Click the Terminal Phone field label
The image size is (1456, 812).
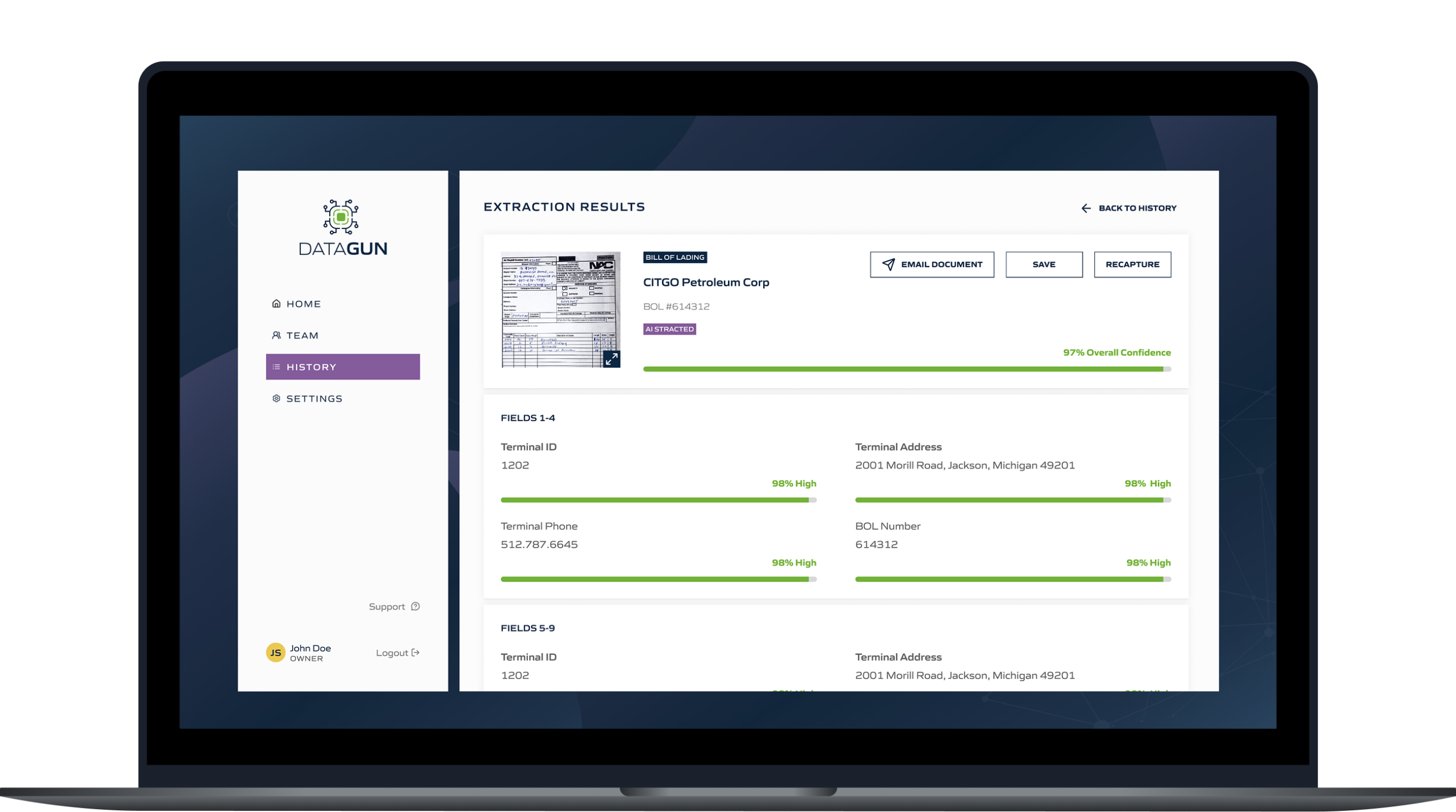(539, 527)
